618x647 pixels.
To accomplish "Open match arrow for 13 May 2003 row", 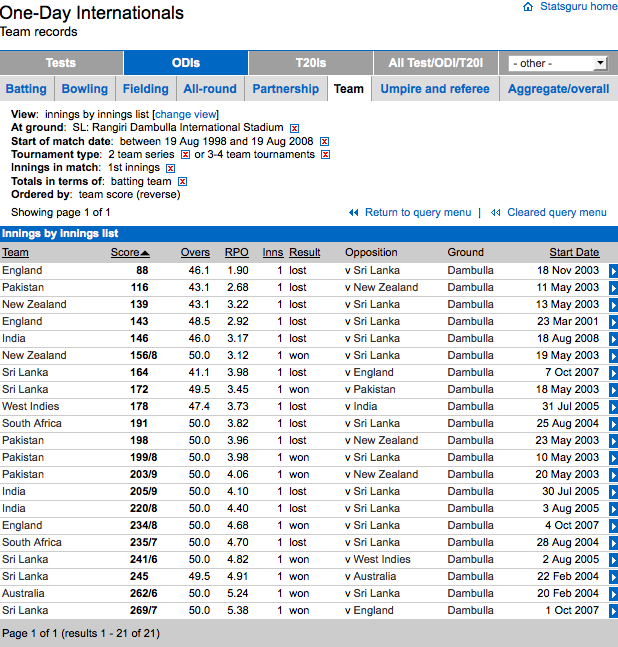I will coord(613,305).
